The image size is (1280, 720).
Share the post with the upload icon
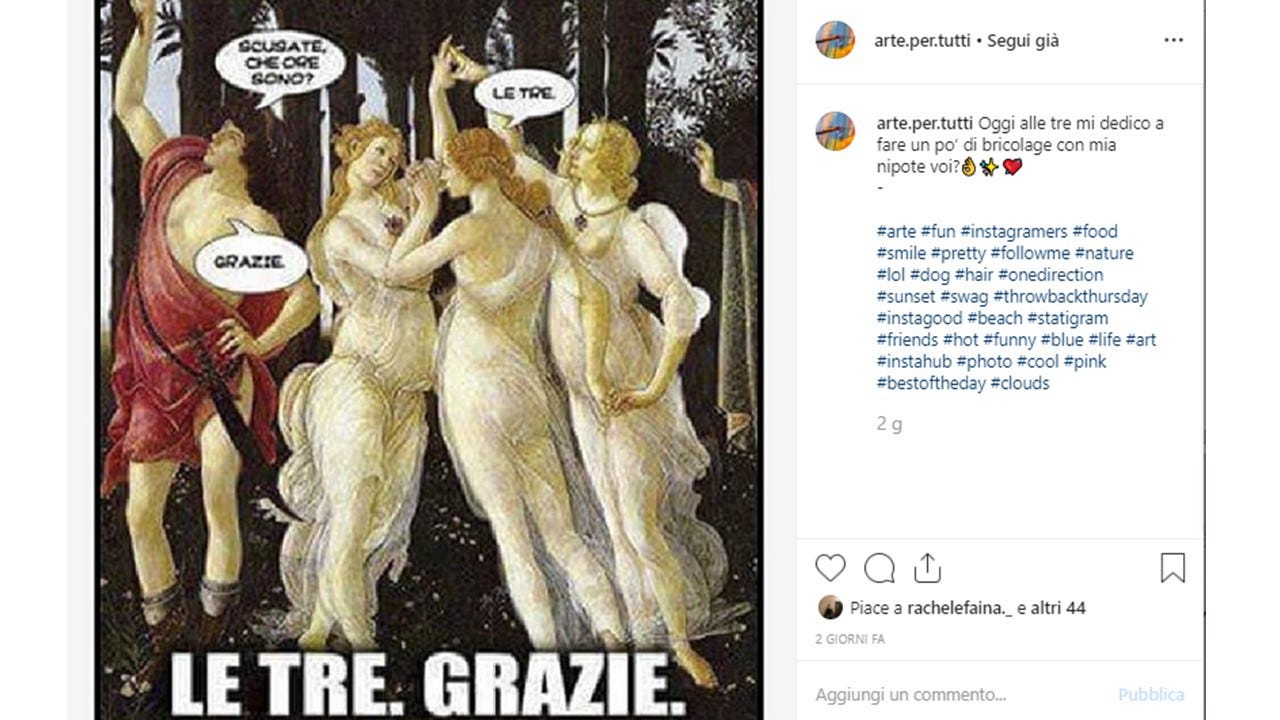(927, 568)
